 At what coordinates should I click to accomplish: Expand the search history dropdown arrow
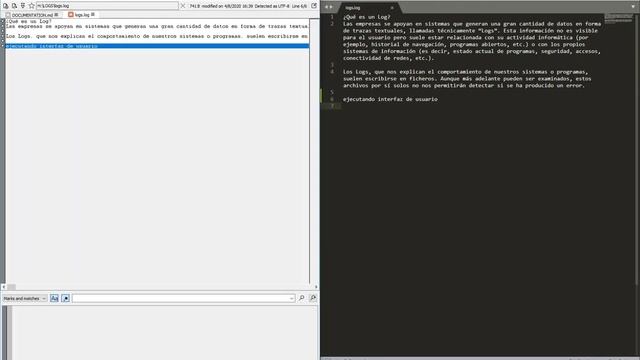point(291,298)
